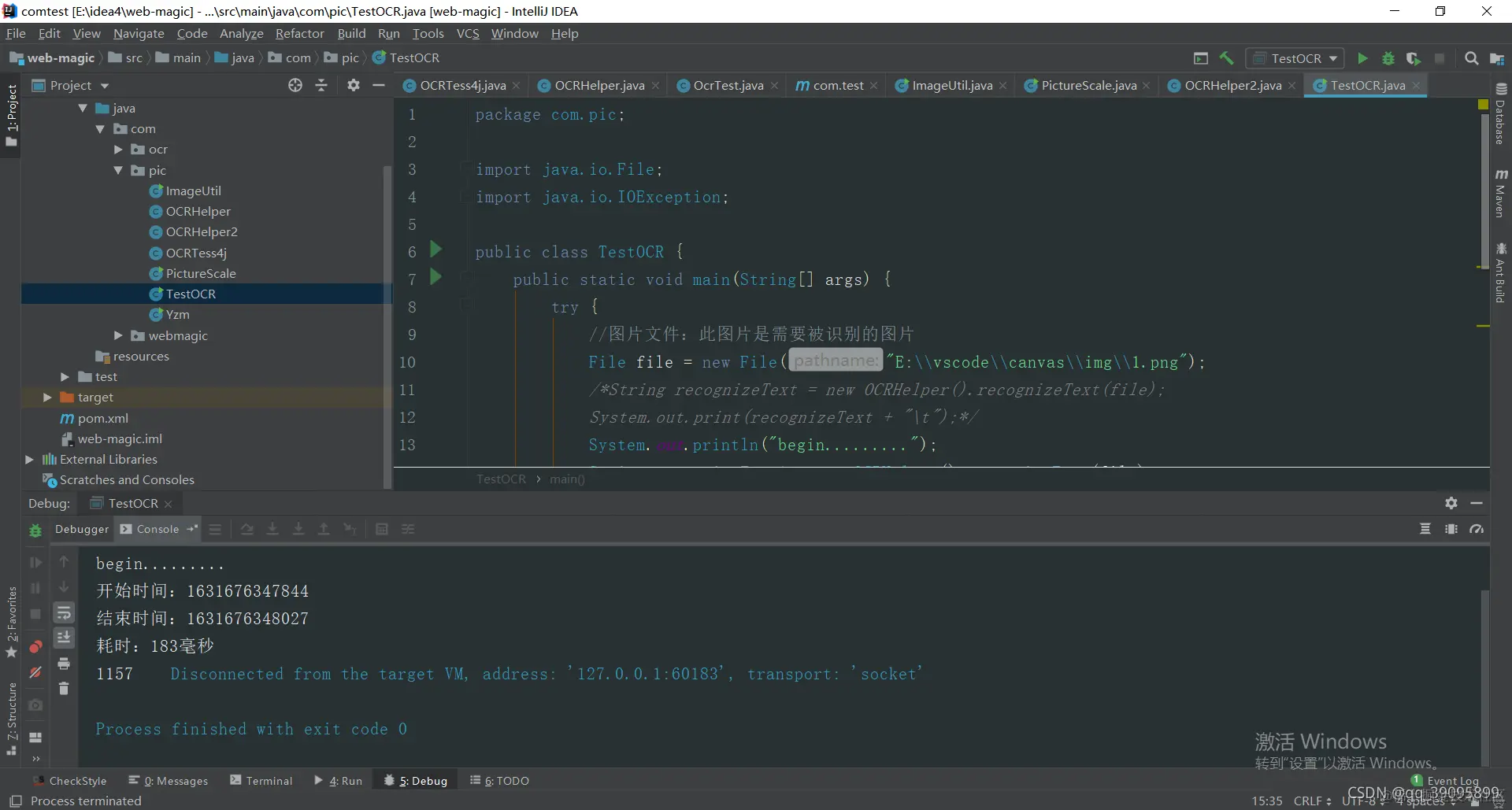Image resolution: width=1512 pixels, height=810 pixels.
Task: Open Project Structure icon at top right
Action: coord(1497,58)
